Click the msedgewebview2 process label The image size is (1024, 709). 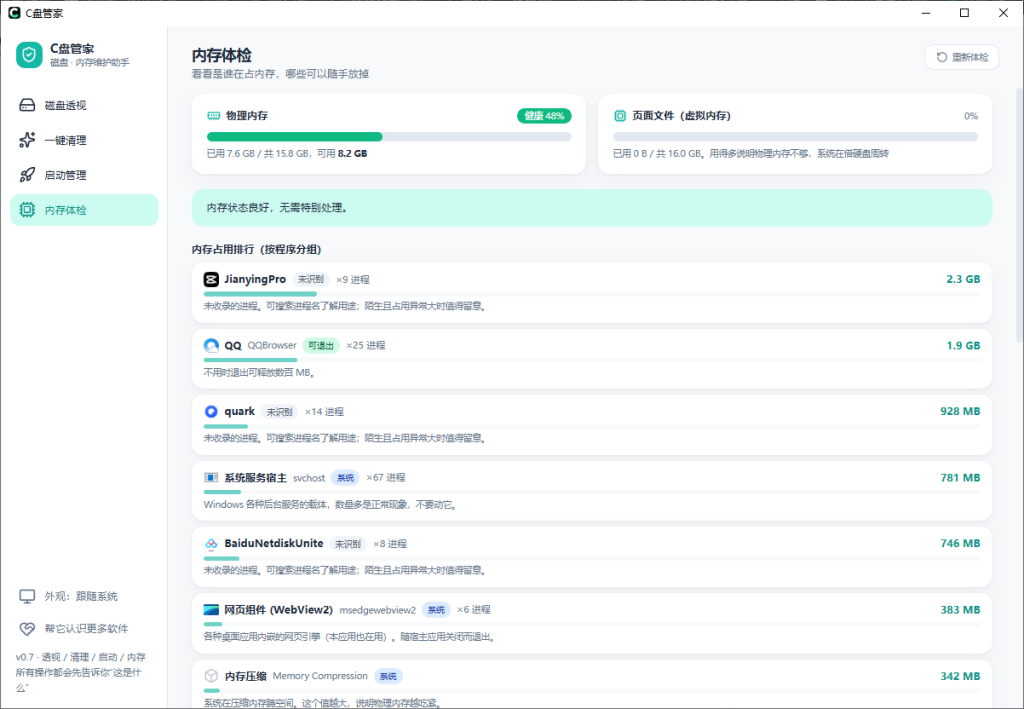coord(377,610)
